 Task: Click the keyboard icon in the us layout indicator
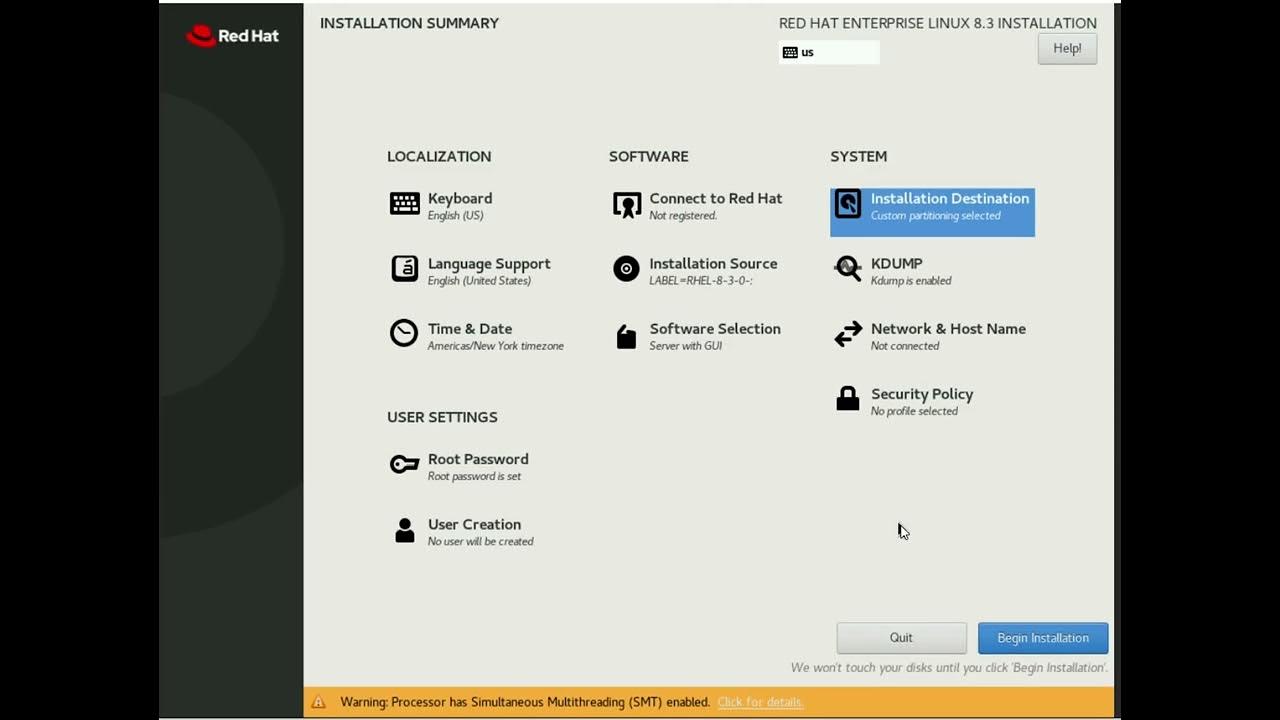click(x=790, y=52)
